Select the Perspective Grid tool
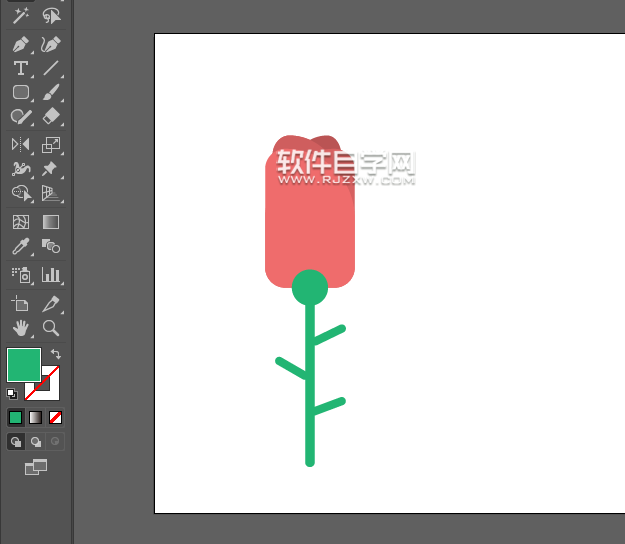The width and height of the screenshot is (625, 544). pyautogui.click(x=51, y=193)
